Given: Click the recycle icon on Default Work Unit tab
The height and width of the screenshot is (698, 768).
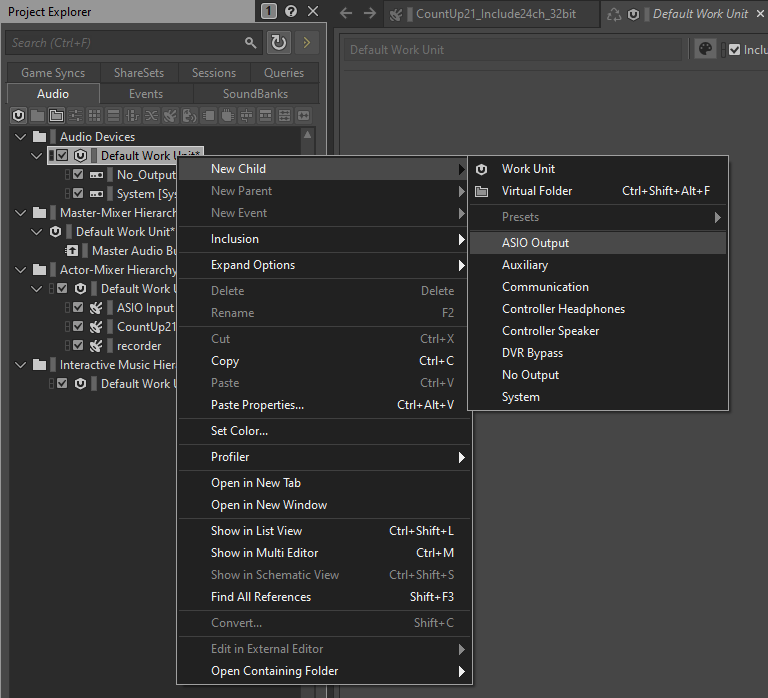Looking at the screenshot, I should click(x=614, y=14).
